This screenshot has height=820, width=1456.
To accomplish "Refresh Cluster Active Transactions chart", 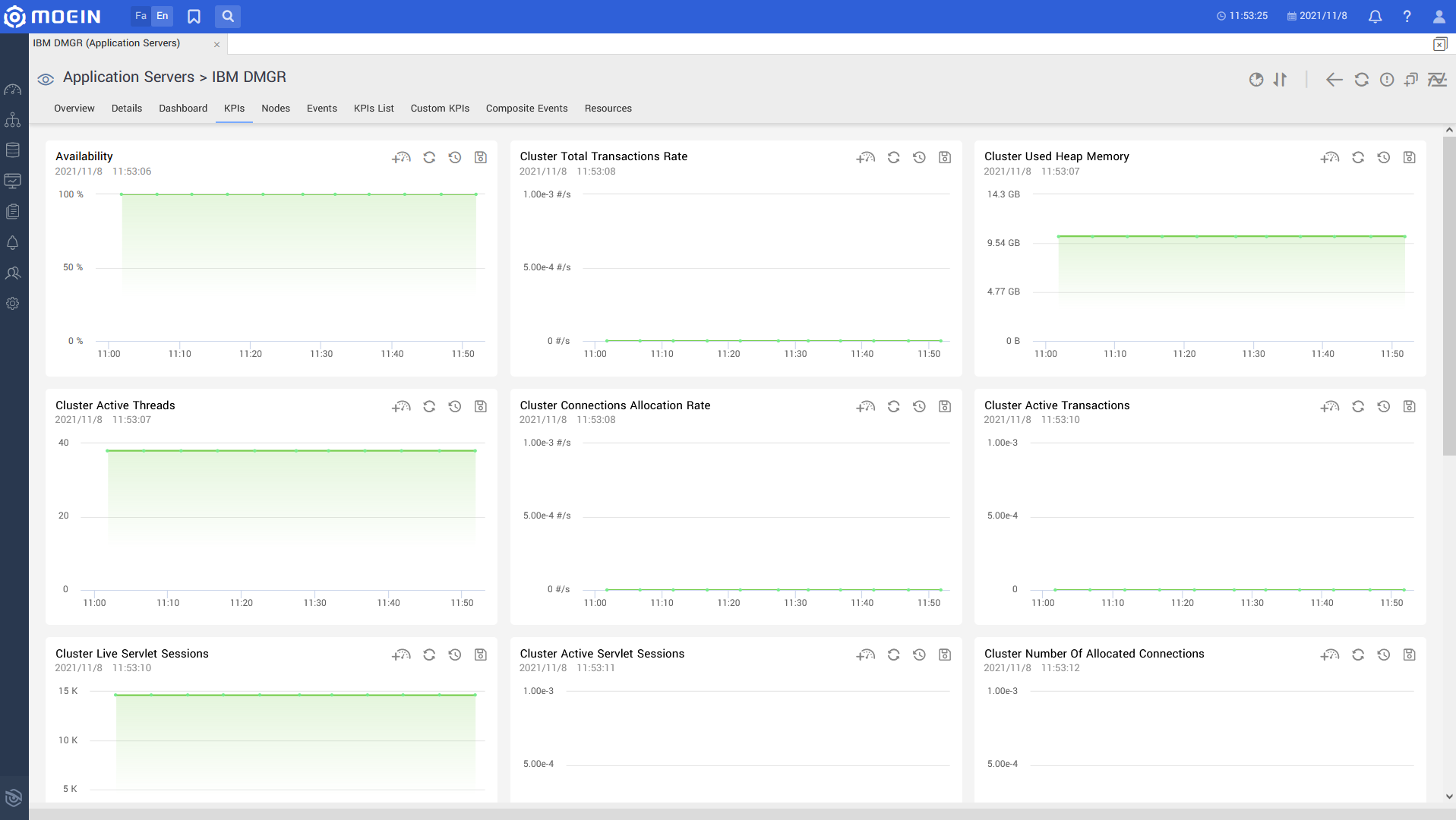I will point(1358,407).
